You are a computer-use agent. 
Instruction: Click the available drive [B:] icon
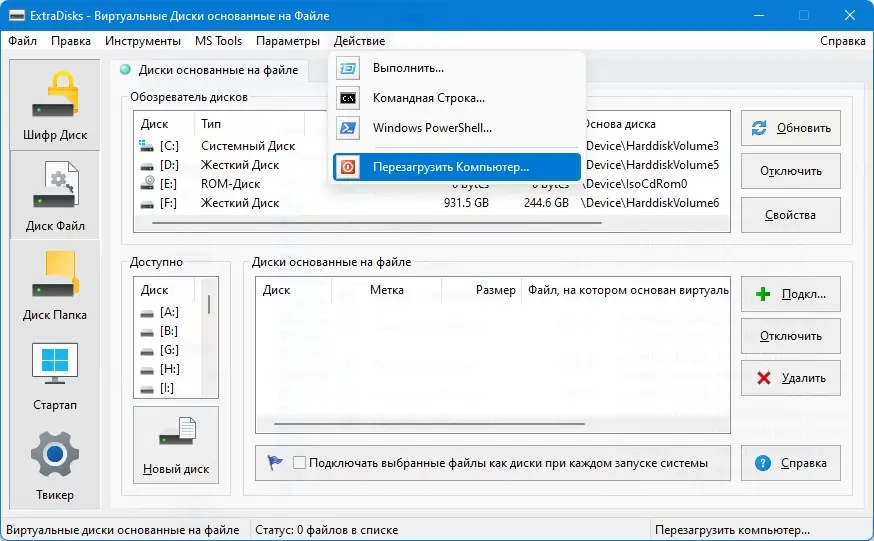coord(147,332)
